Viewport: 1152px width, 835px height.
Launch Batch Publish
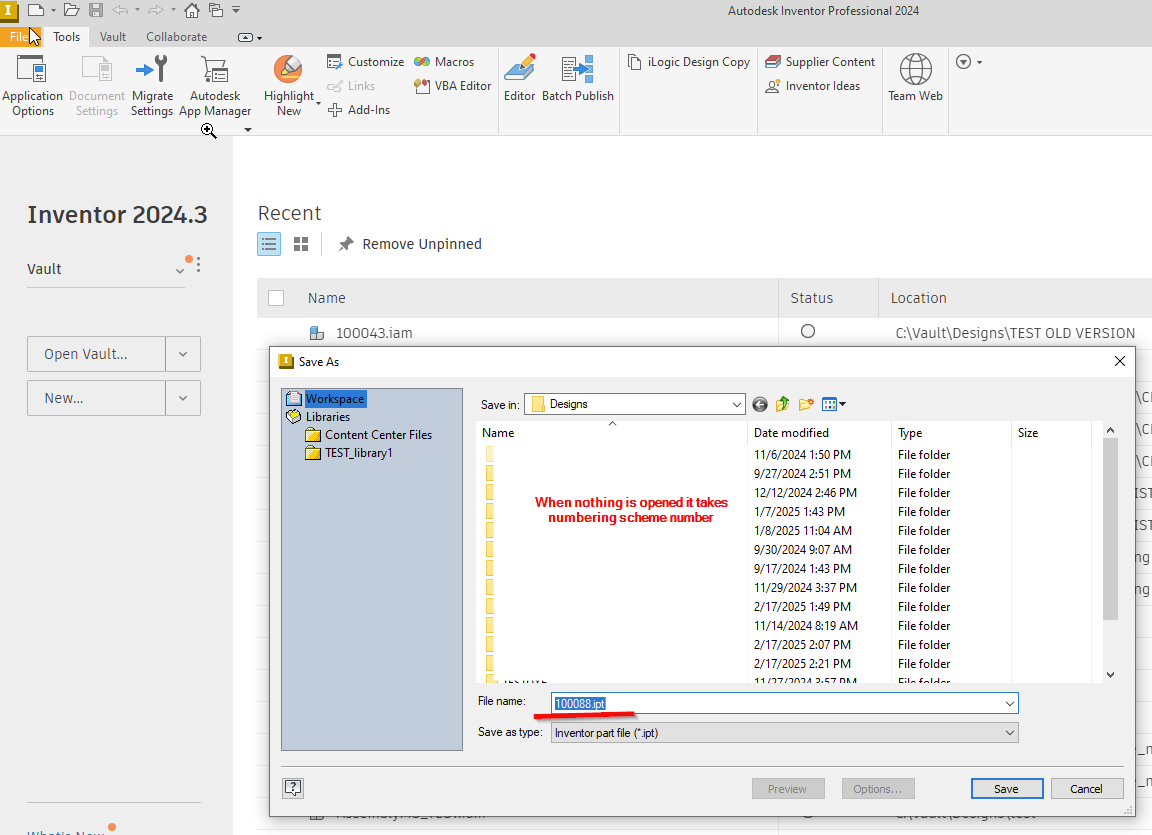tap(578, 80)
